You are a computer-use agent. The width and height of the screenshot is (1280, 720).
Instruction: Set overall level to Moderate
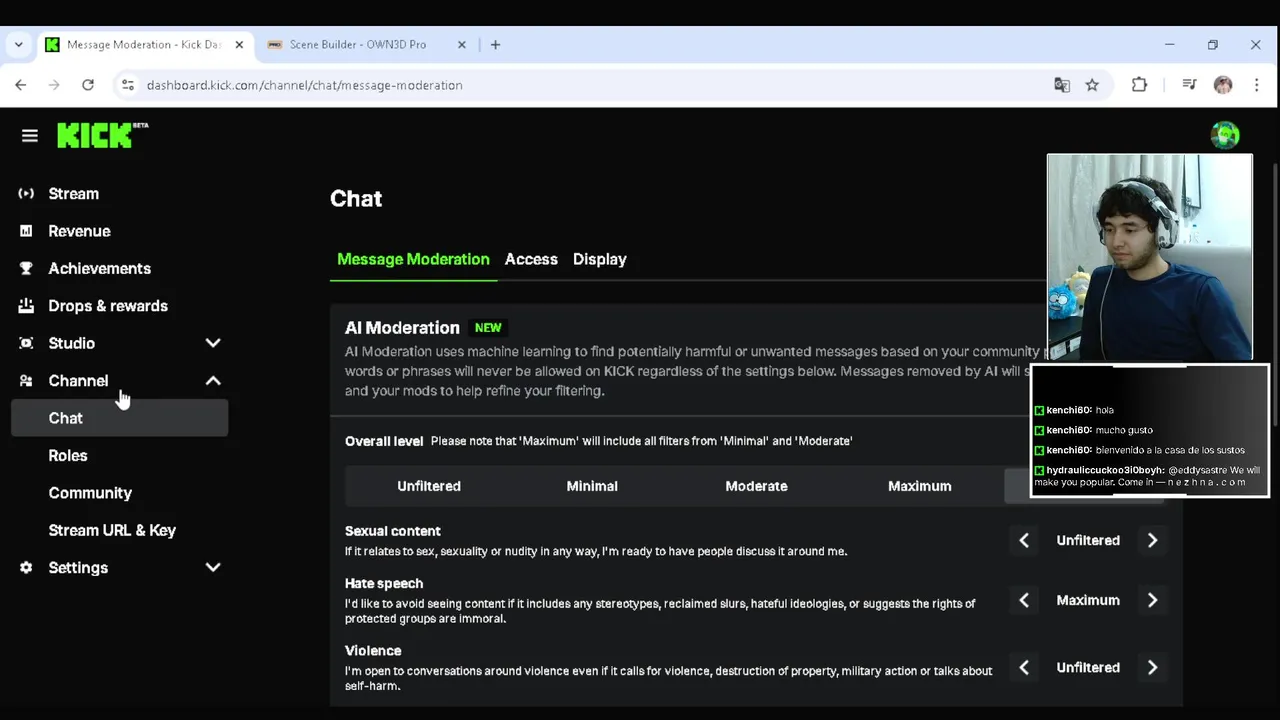coord(756,486)
